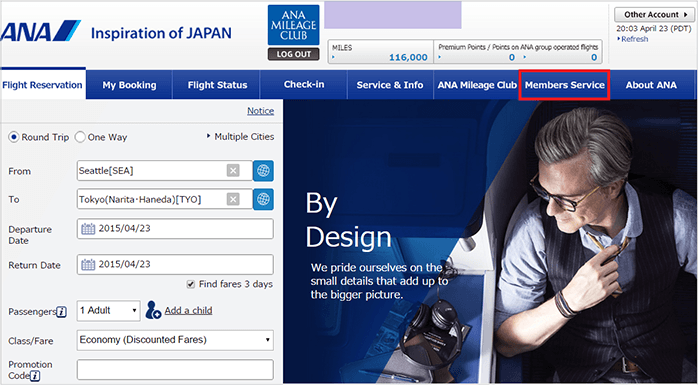Image resolution: width=700 pixels, height=387 pixels.
Task: Click the Inspiration of JAPAN tagline
Action: click(x=161, y=33)
